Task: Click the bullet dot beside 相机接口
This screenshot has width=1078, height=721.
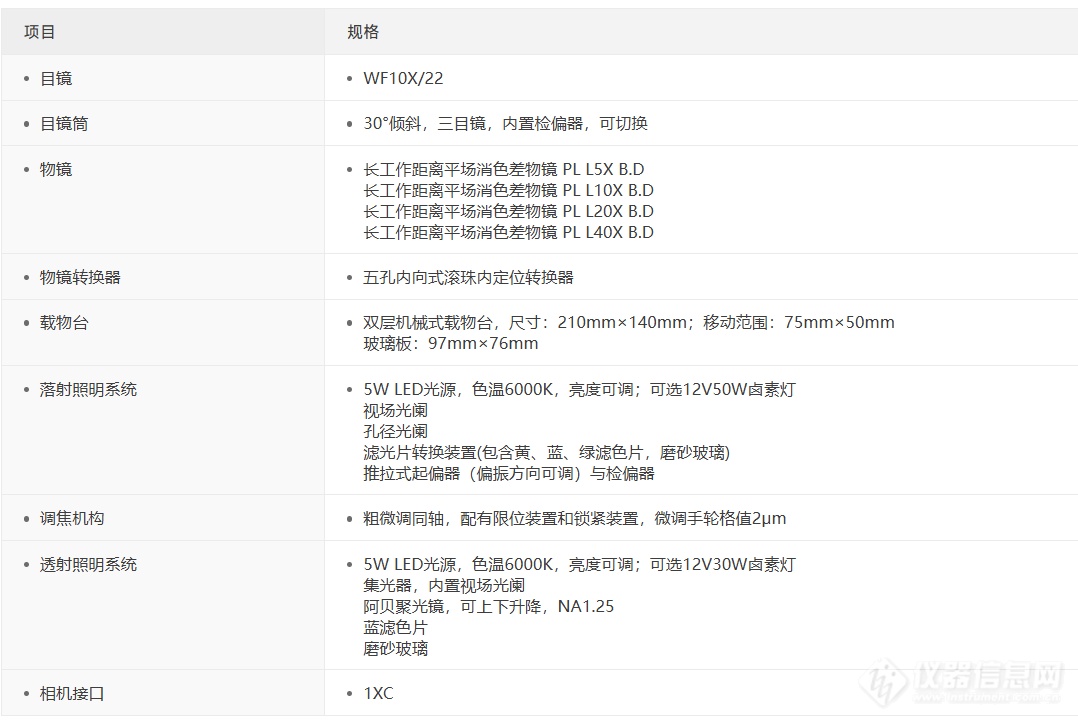Action: point(26,692)
